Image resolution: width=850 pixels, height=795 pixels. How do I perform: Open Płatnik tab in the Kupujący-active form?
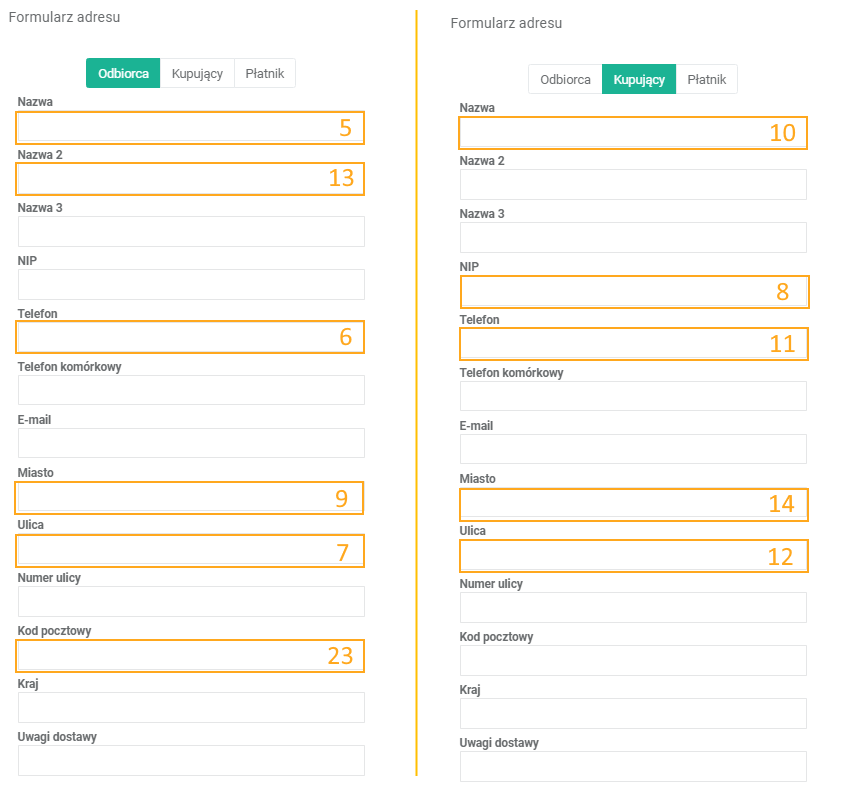tap(707, 79)
